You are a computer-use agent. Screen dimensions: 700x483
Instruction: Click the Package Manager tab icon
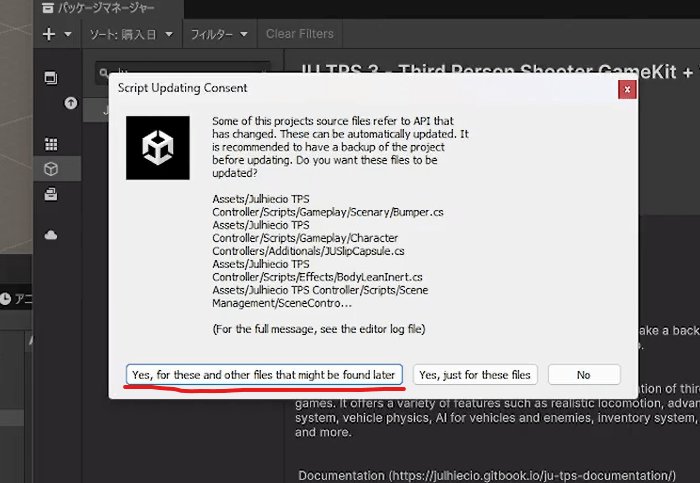point(48,8)
